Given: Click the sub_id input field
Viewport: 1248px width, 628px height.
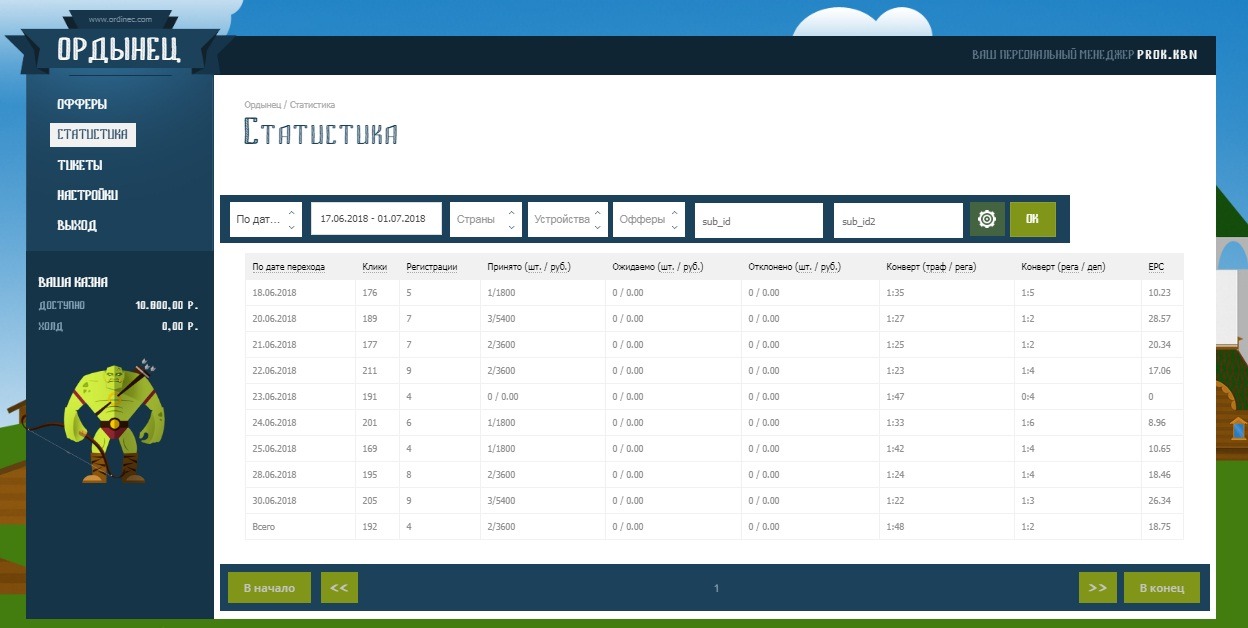Looking at the screenshot, I should click(758, 220).
